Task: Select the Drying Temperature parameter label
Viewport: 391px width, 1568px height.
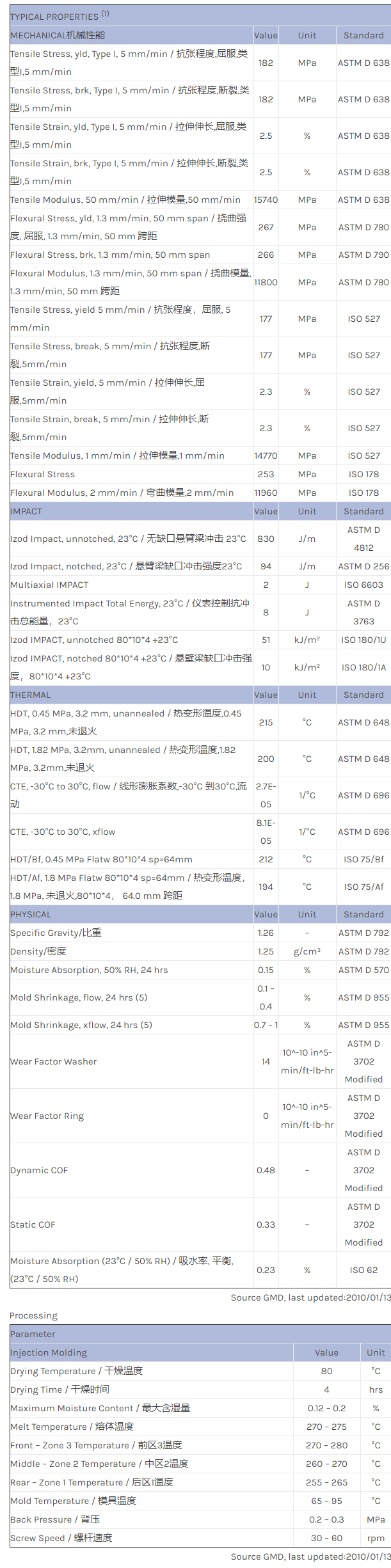Action: (77, 1371)
